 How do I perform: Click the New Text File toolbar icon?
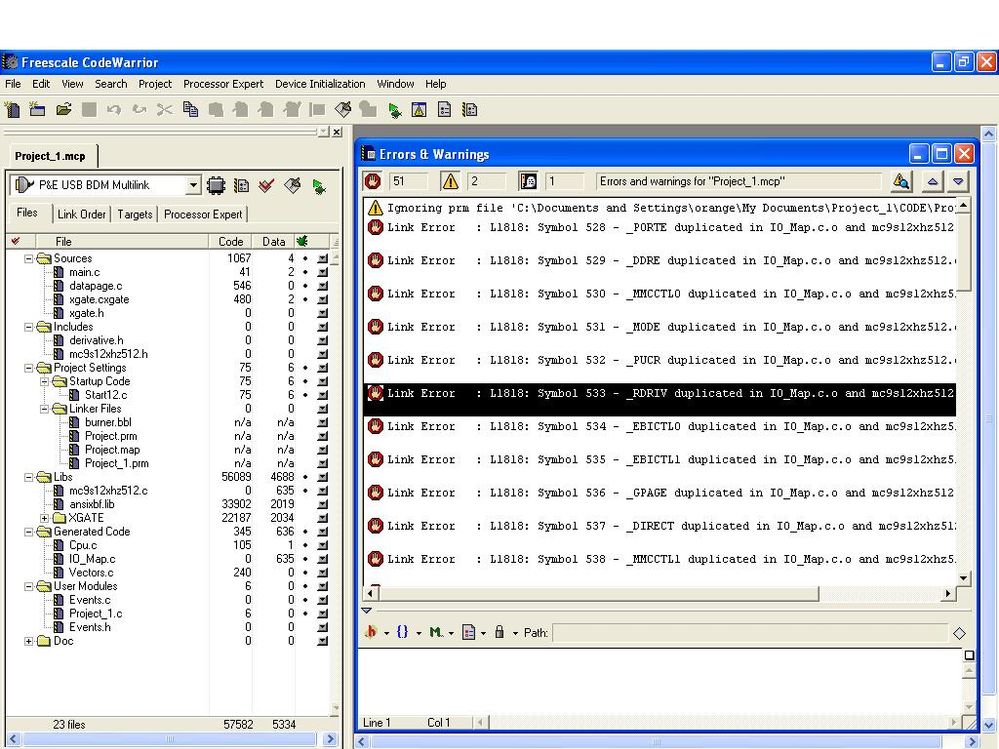coord(12,110)
